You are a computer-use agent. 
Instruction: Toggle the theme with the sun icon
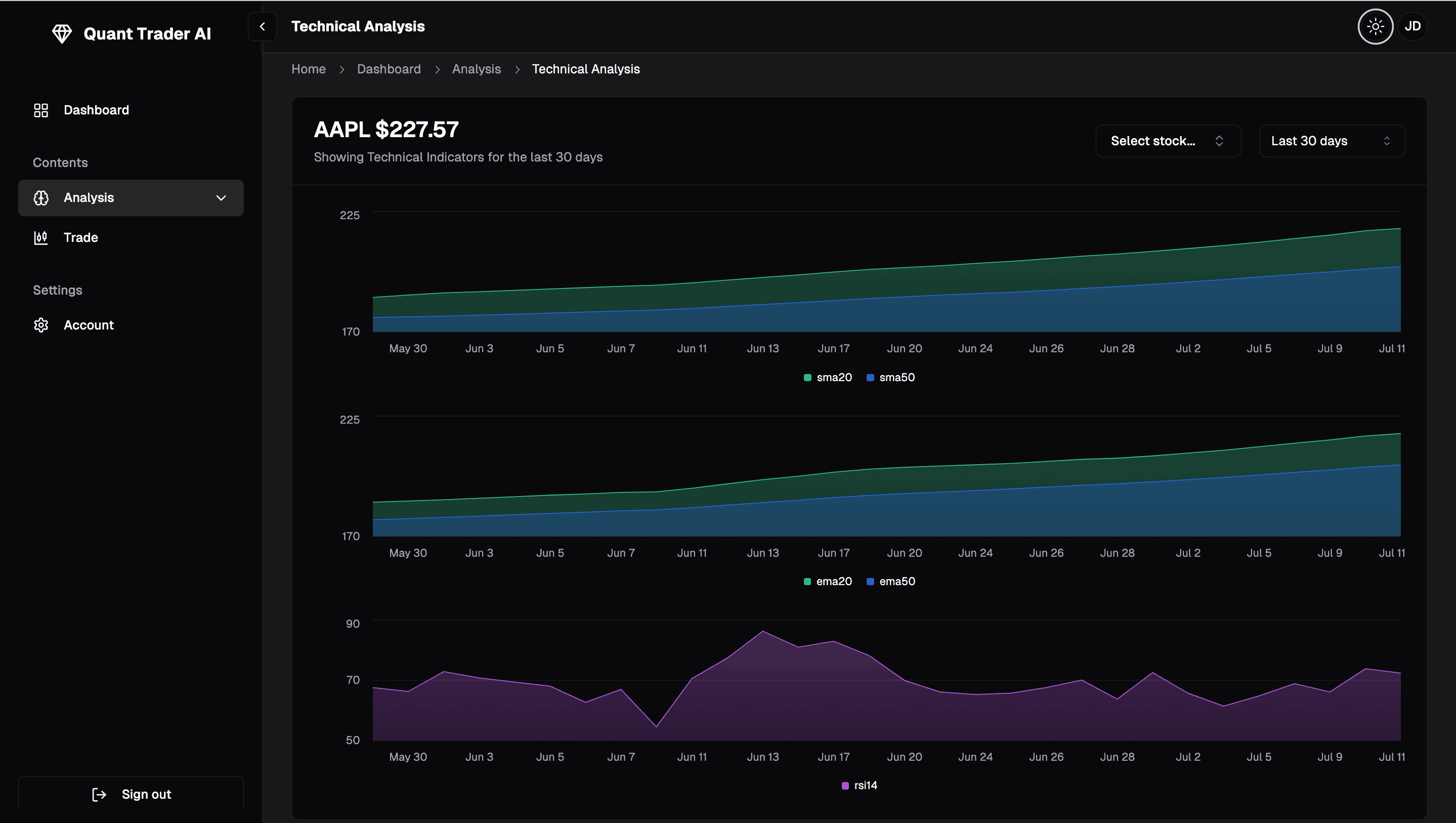tap(1375, 26)
